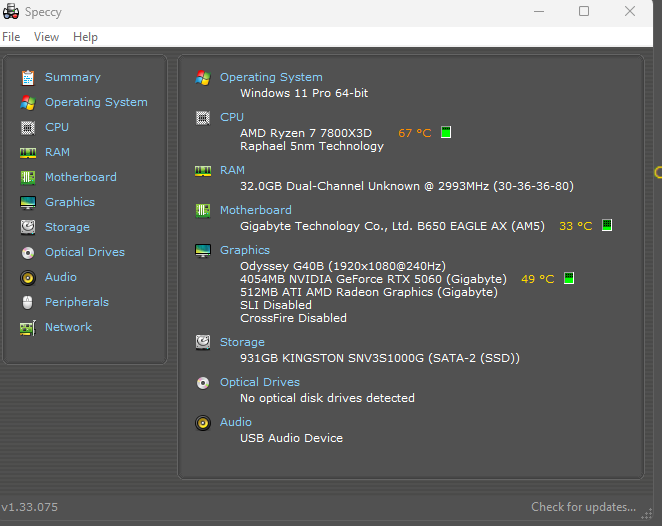Select Storage in the sidebar
The height and width of the screenshot is (526, 662).
pos(67,228)
